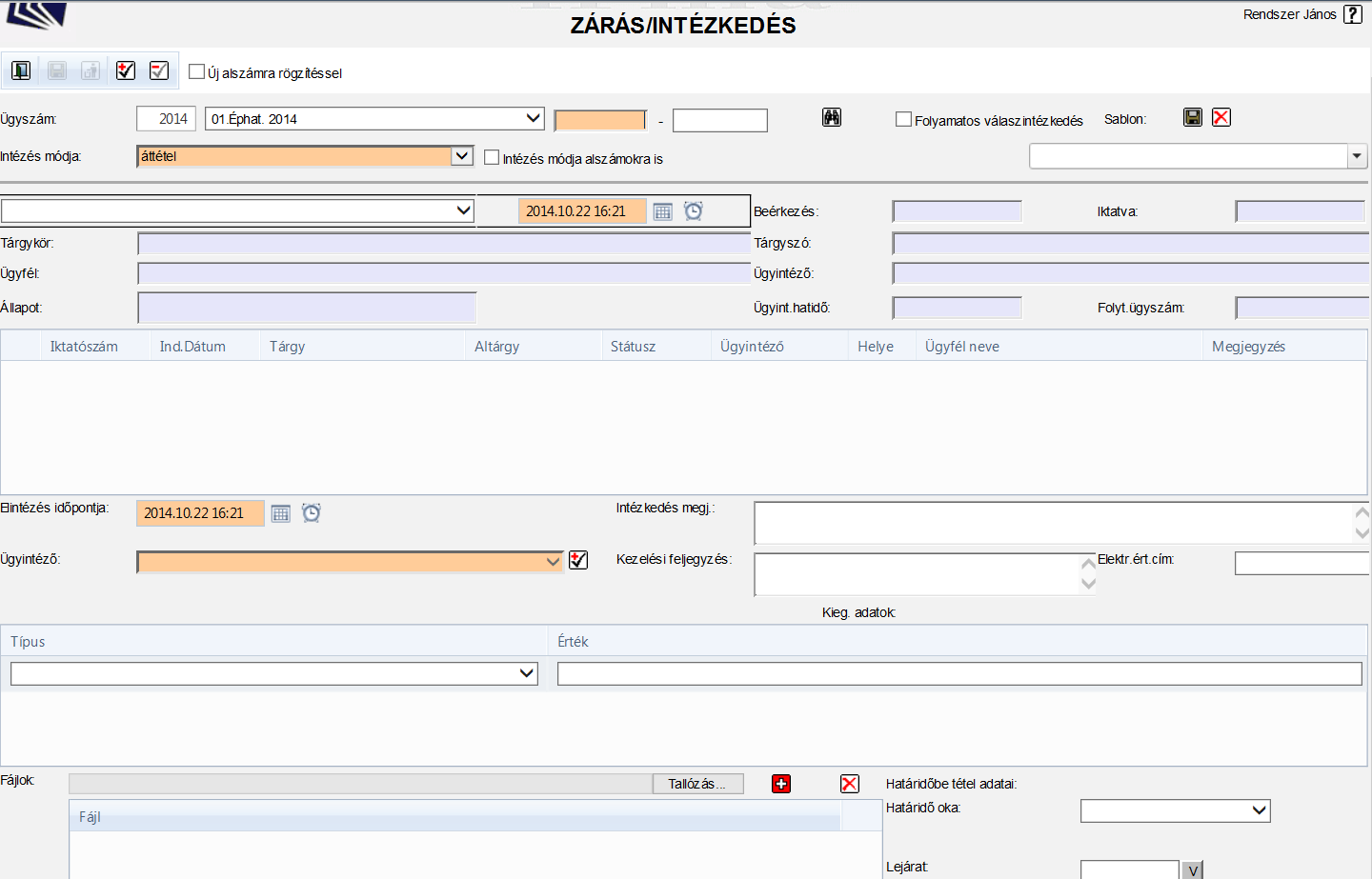
Task: Click the Elintézés időpontja date field
Action: point(200,513)
